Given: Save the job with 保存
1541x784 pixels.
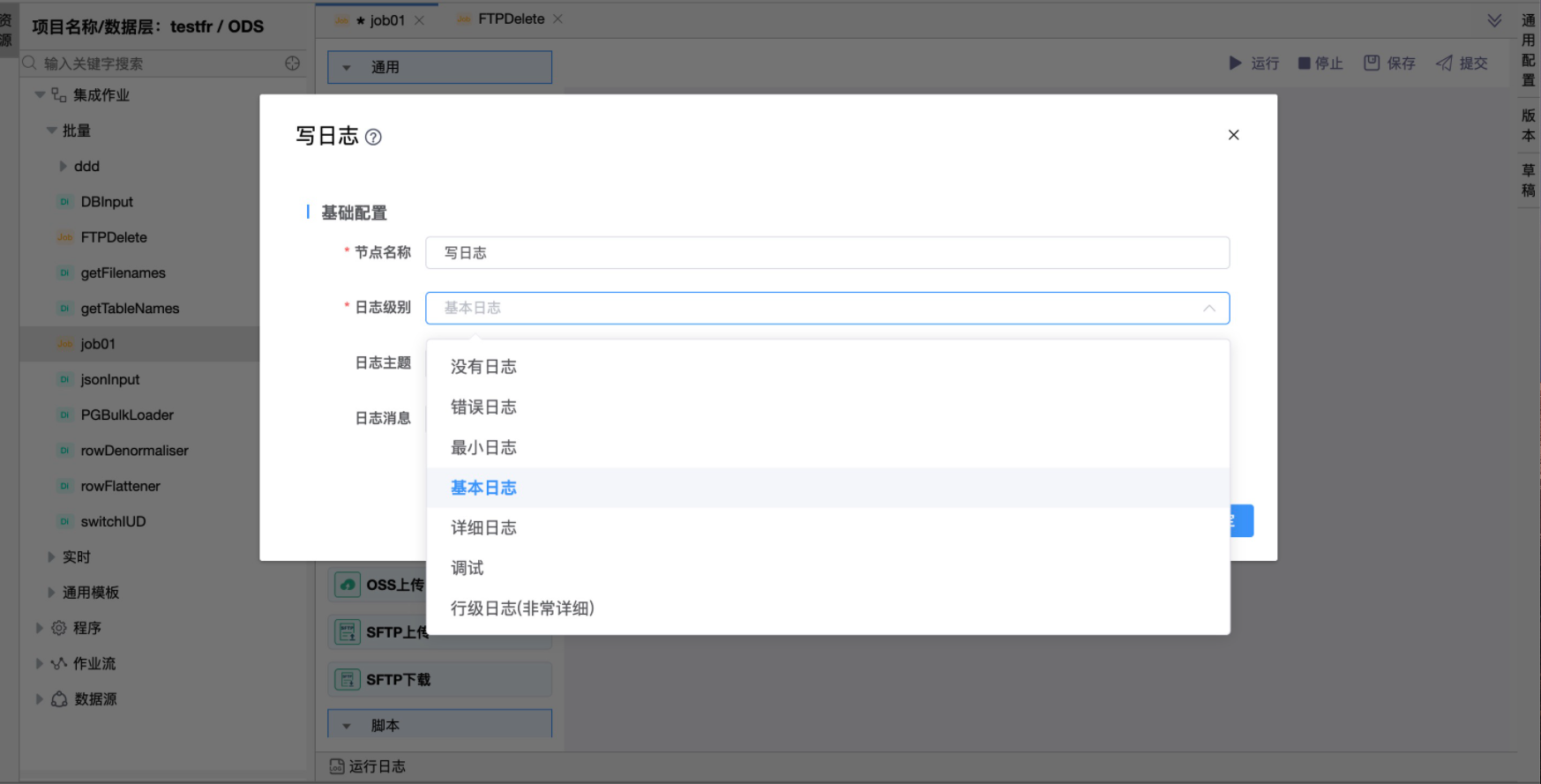Looking at the screenshot, I should [1389, 63].
